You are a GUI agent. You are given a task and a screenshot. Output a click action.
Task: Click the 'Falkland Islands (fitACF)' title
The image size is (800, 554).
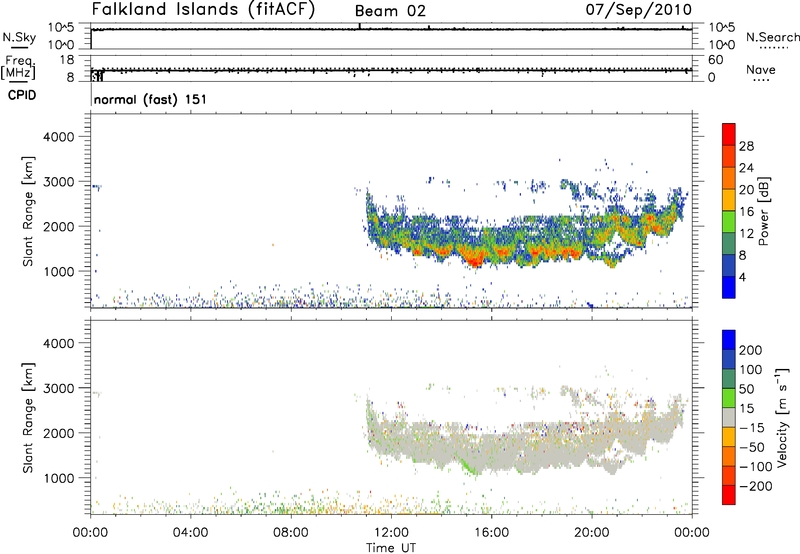click(x=204, y=10)
